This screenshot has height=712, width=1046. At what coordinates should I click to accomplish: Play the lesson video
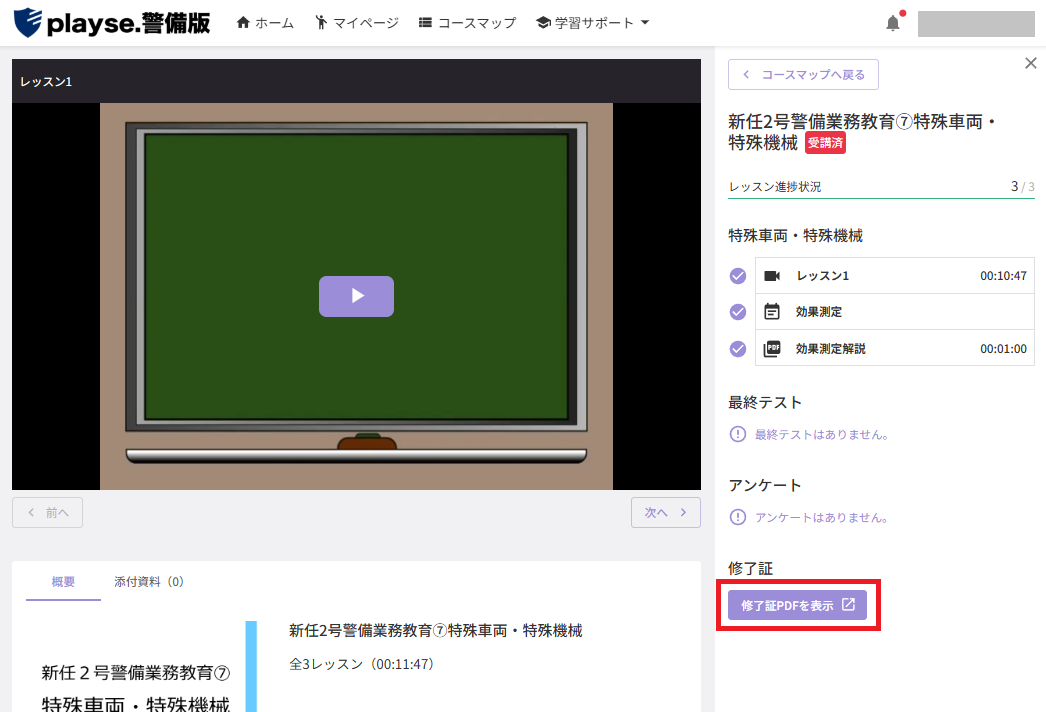[x=356, y=296]
